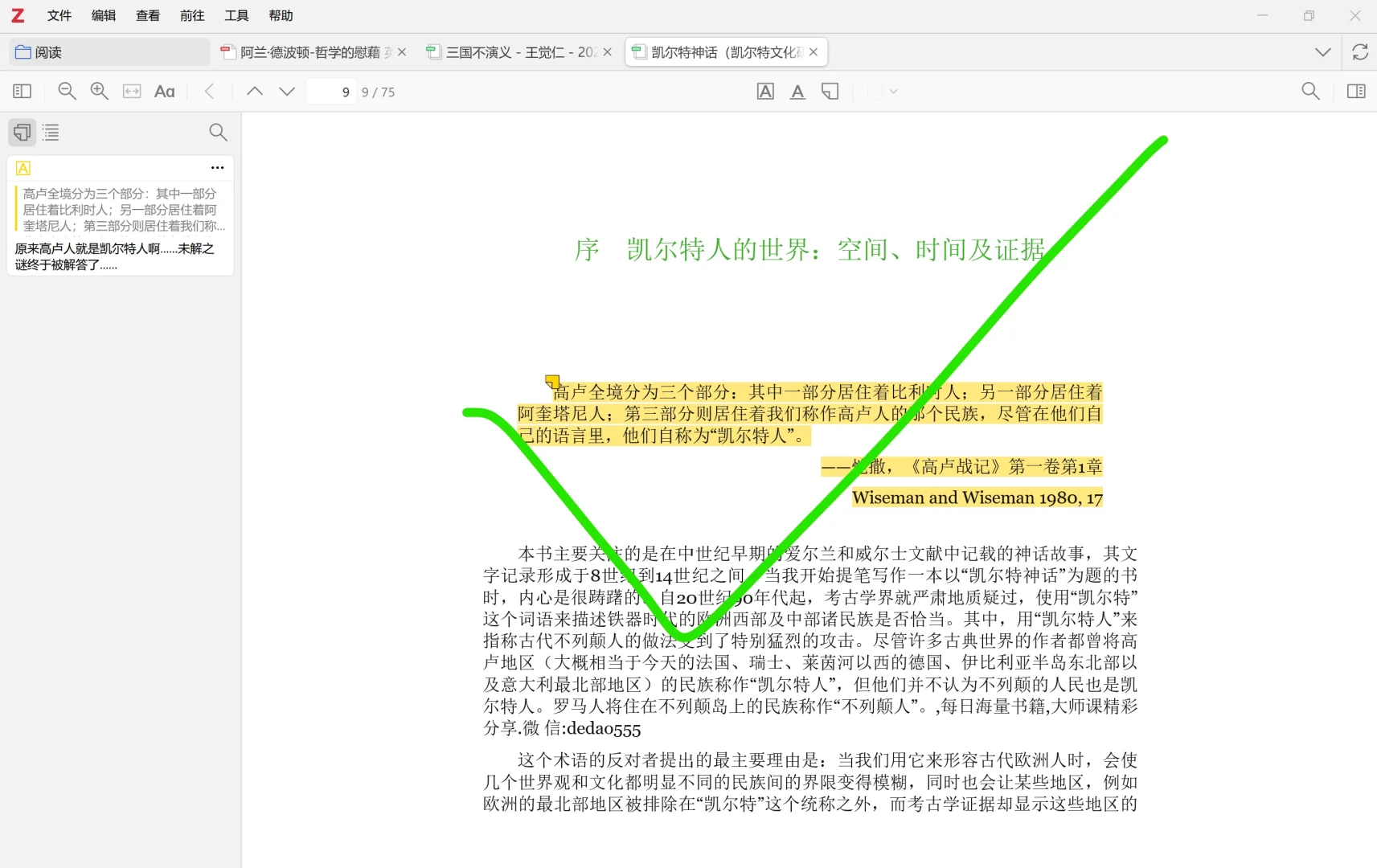
Task: Show the annotations list view
Action: click(x=22, y=132)
